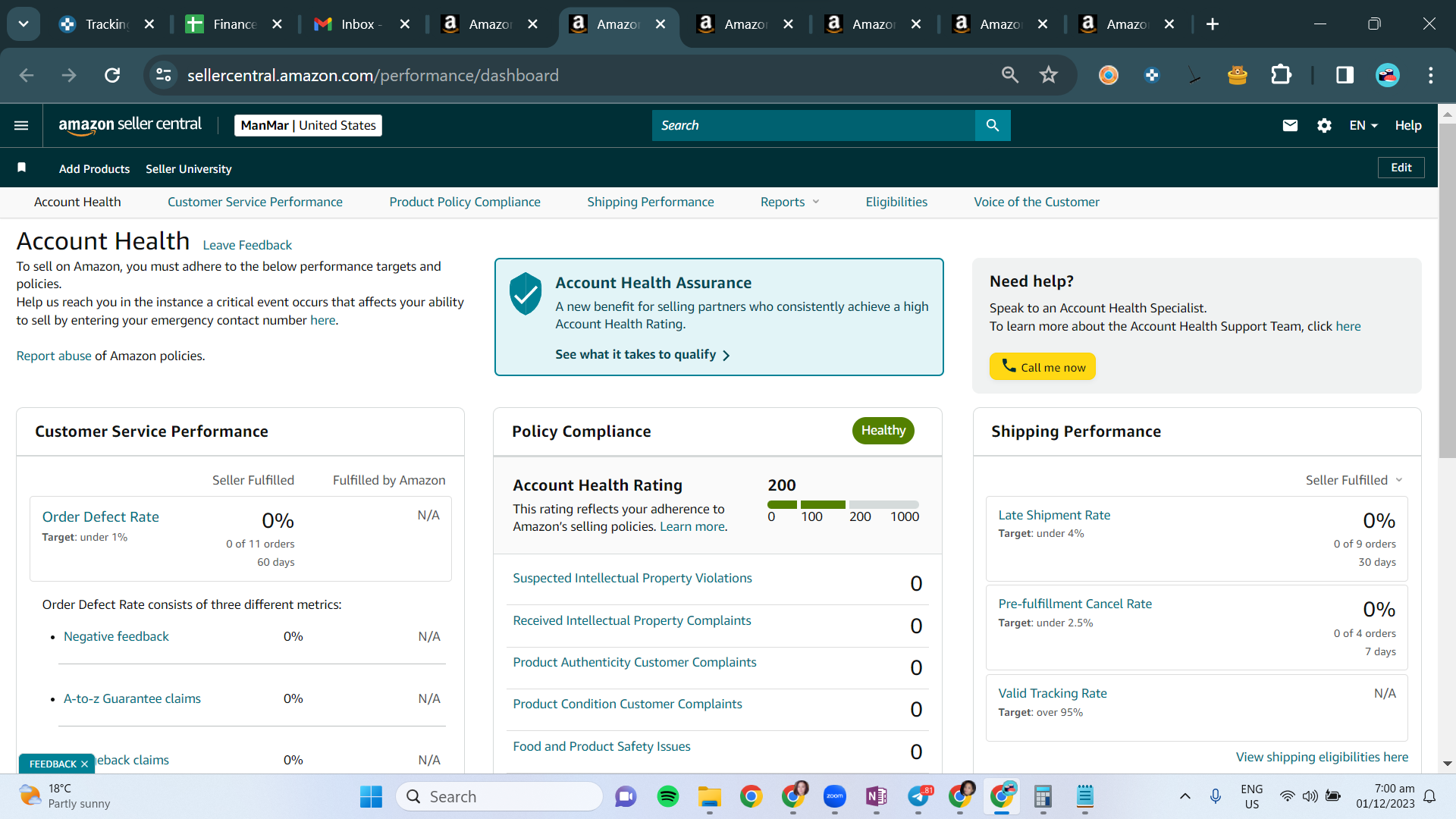Click the bookmark flag icon beside Add Products
Viewport: 1456px width, 819px height.
(22, 168)
